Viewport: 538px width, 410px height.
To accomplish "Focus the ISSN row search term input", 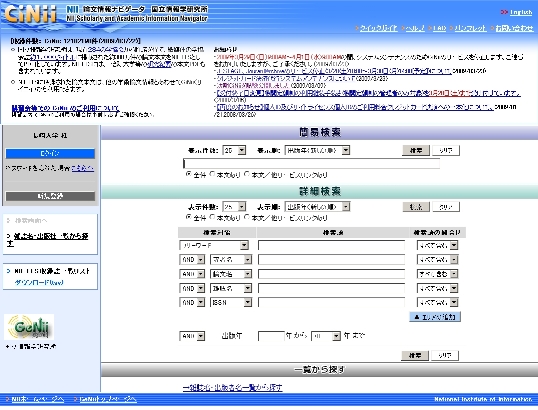I will [331, 302].
